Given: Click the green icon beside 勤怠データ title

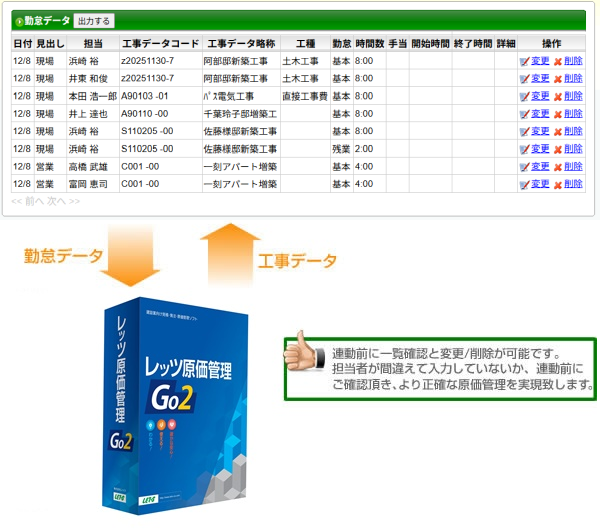Looking at the screenshot, I should coord(18,20).
